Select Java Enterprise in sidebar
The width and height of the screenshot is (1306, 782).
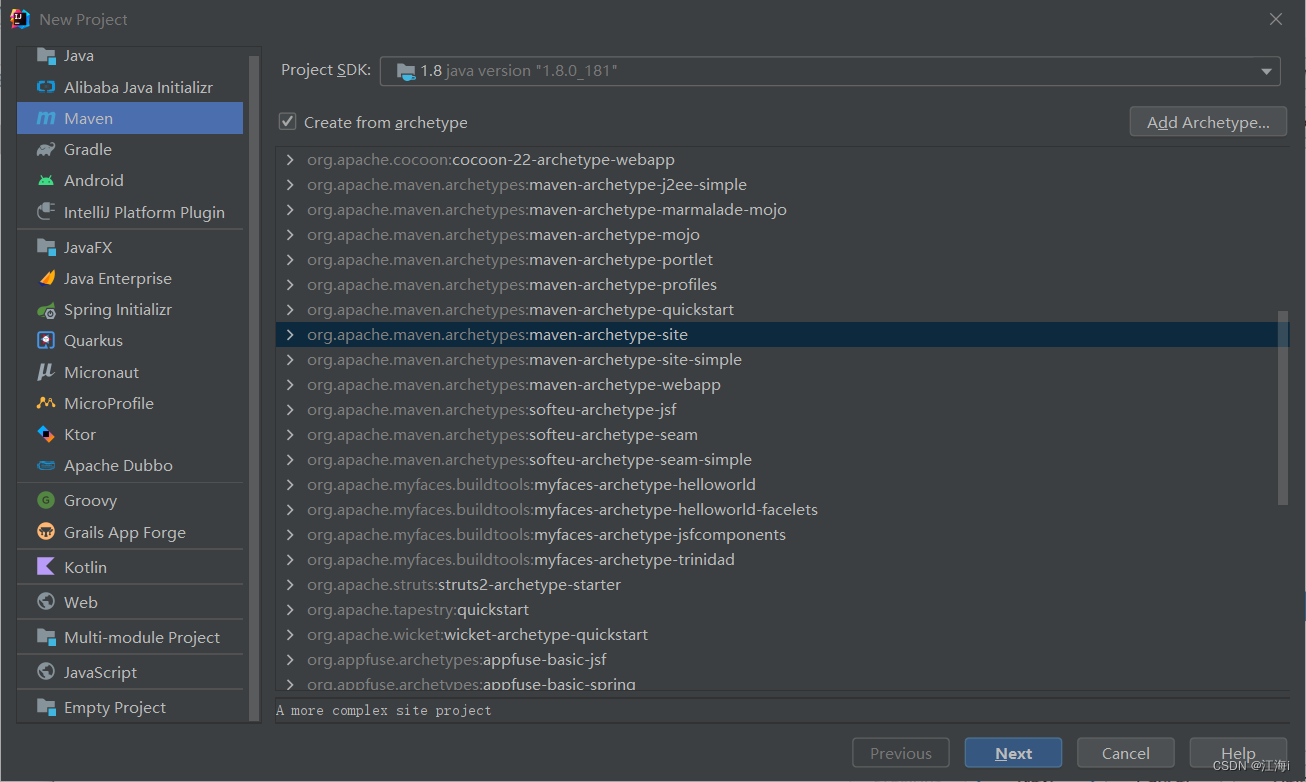pyautogui.click(x=130, y=278)
